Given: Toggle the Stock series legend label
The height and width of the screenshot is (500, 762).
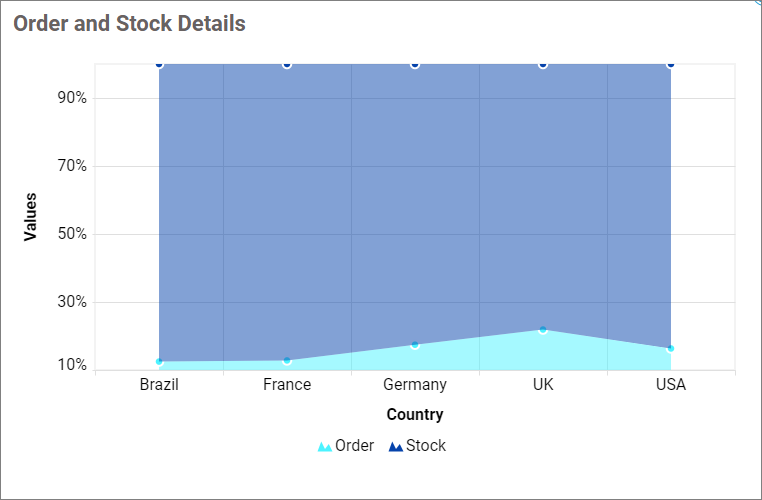Looking at the screenshot, I should (426, 446).
